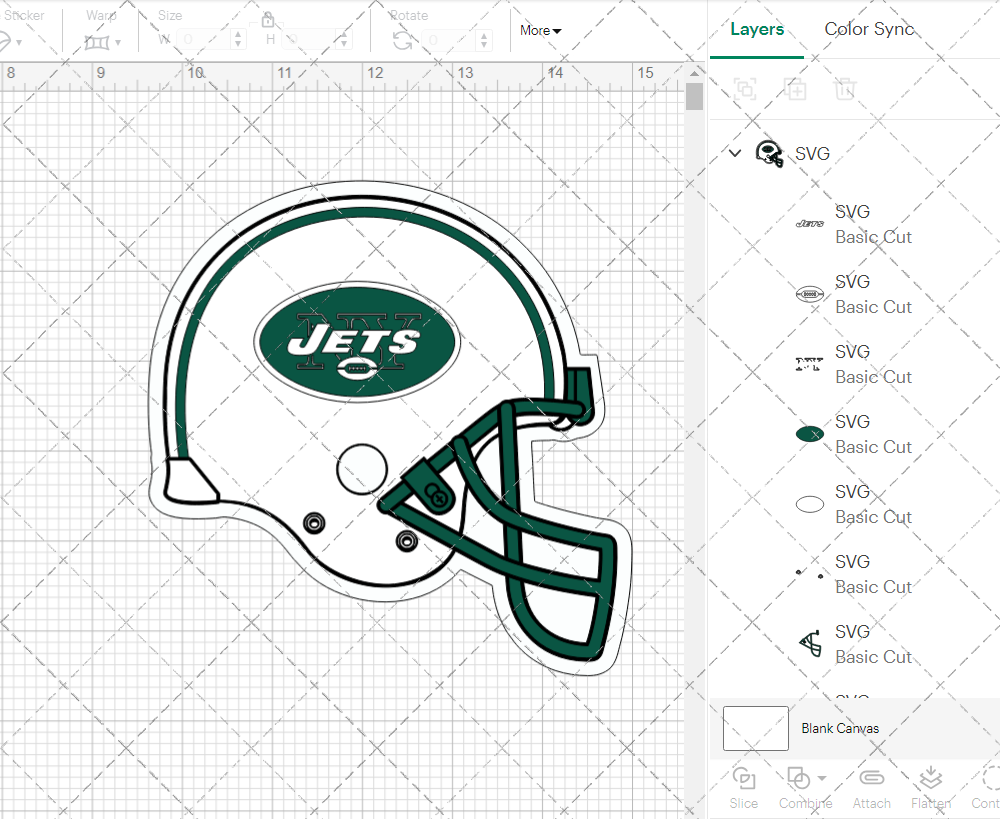Click the Slice tool

tap(743, 786)
